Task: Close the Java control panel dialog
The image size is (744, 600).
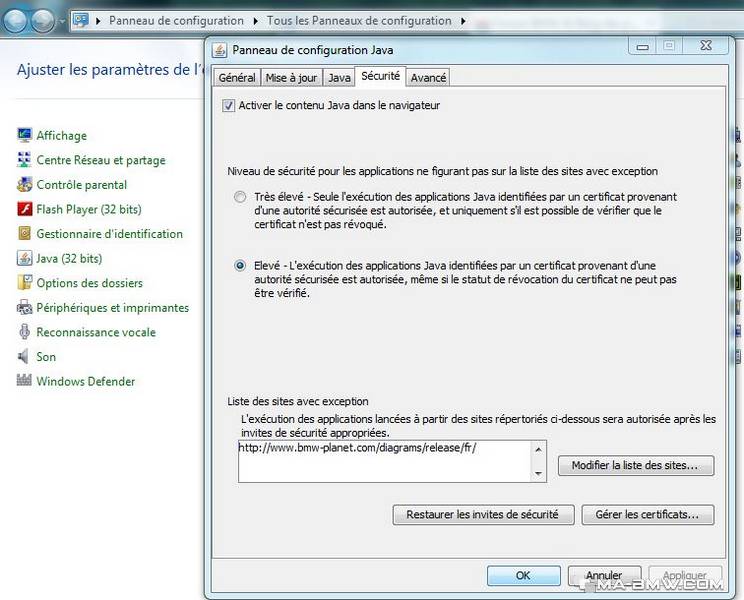Action: (x=706, y=46)
